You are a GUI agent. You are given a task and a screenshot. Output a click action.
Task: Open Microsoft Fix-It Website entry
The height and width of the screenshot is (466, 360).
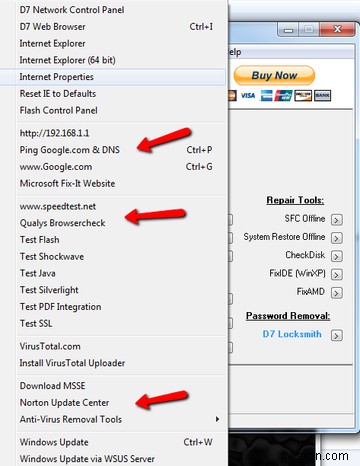coord(113,183)
